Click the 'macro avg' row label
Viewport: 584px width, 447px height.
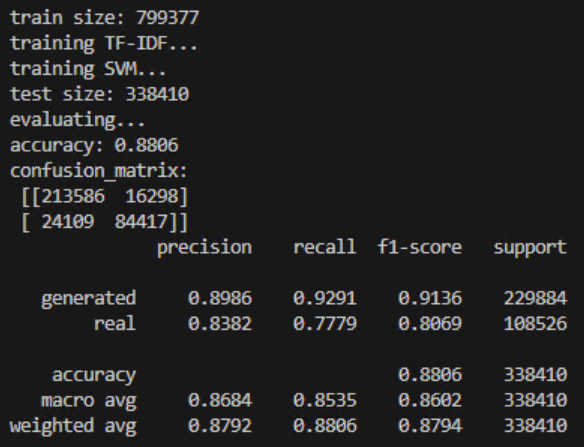tap(89, 401)
